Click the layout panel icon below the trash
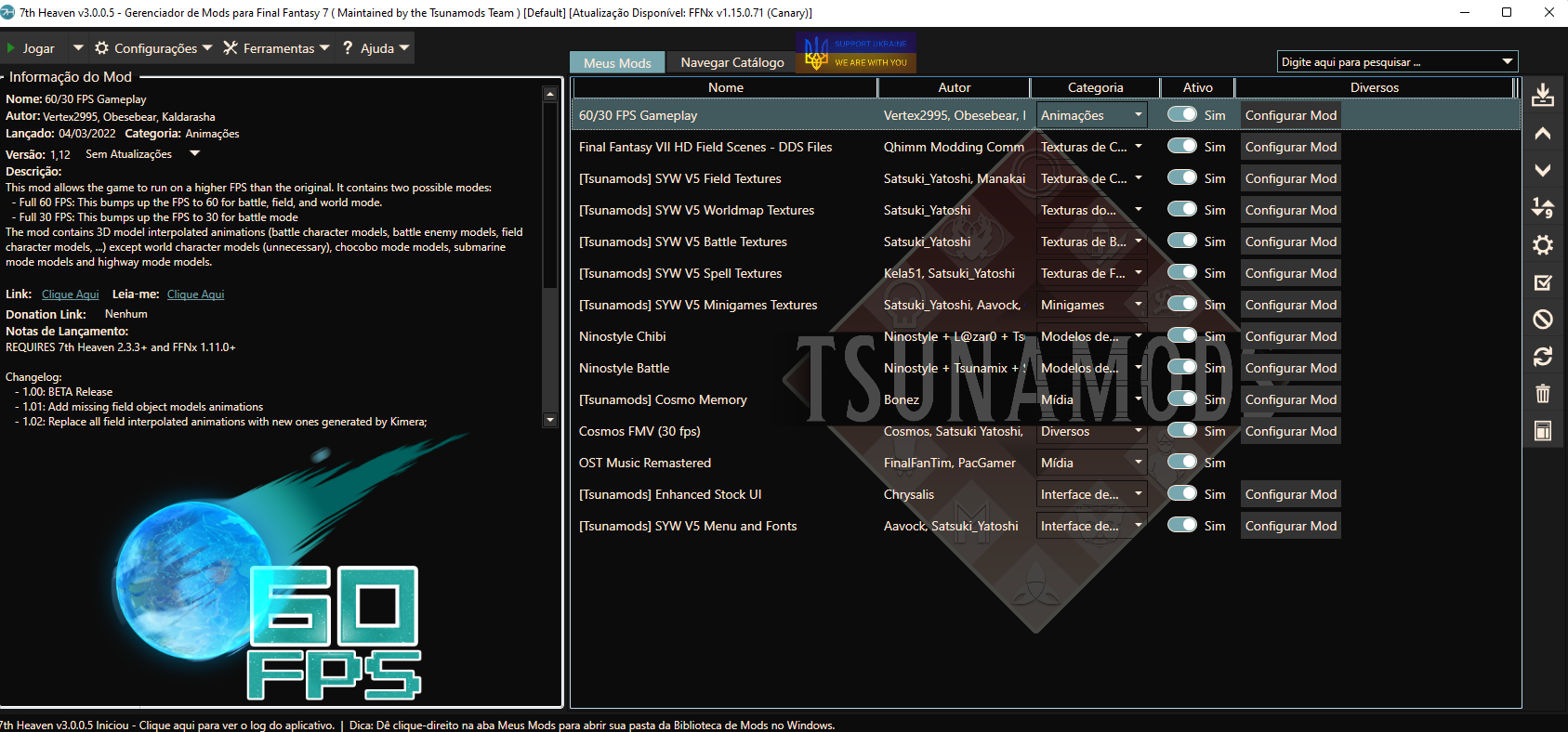Screen dimensions: 1568x732 tap(1543, 431)
